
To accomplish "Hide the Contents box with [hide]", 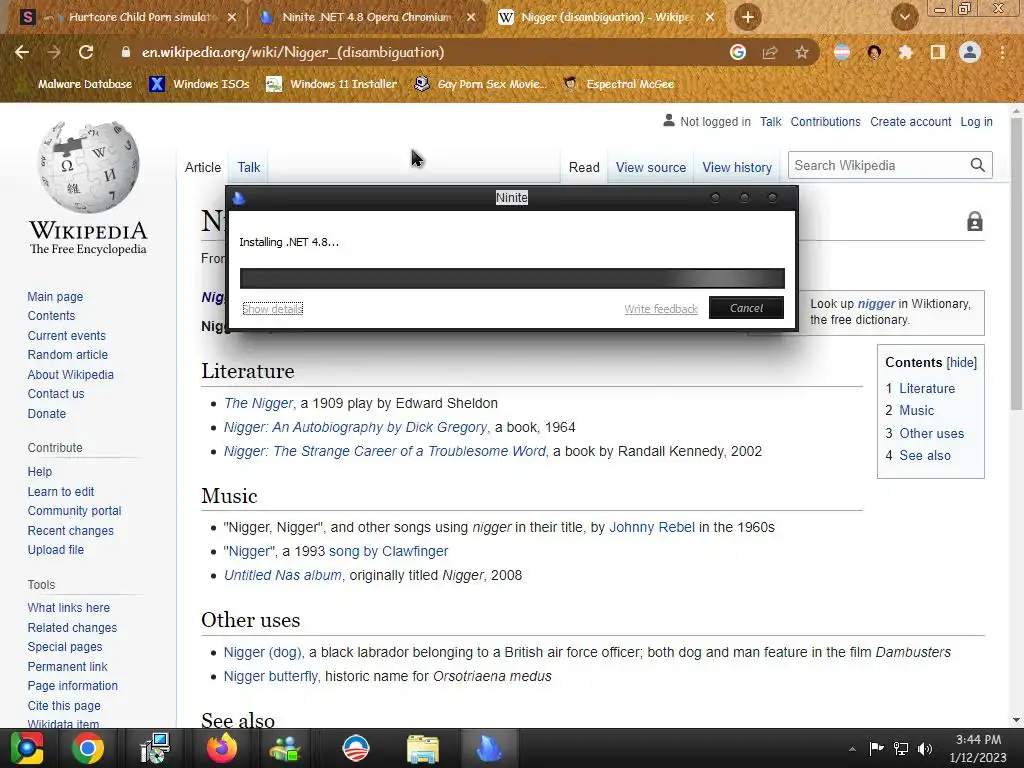I will click(961, 362).
